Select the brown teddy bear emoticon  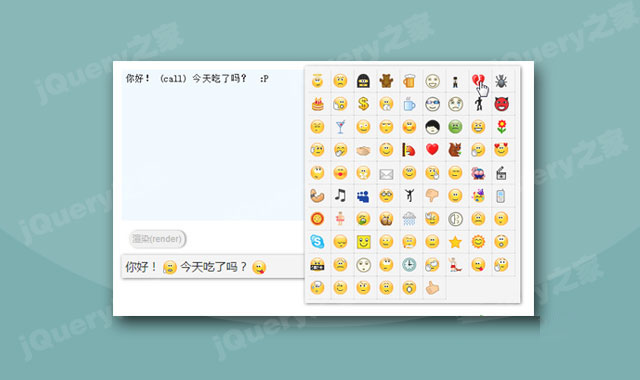point(386,81)
